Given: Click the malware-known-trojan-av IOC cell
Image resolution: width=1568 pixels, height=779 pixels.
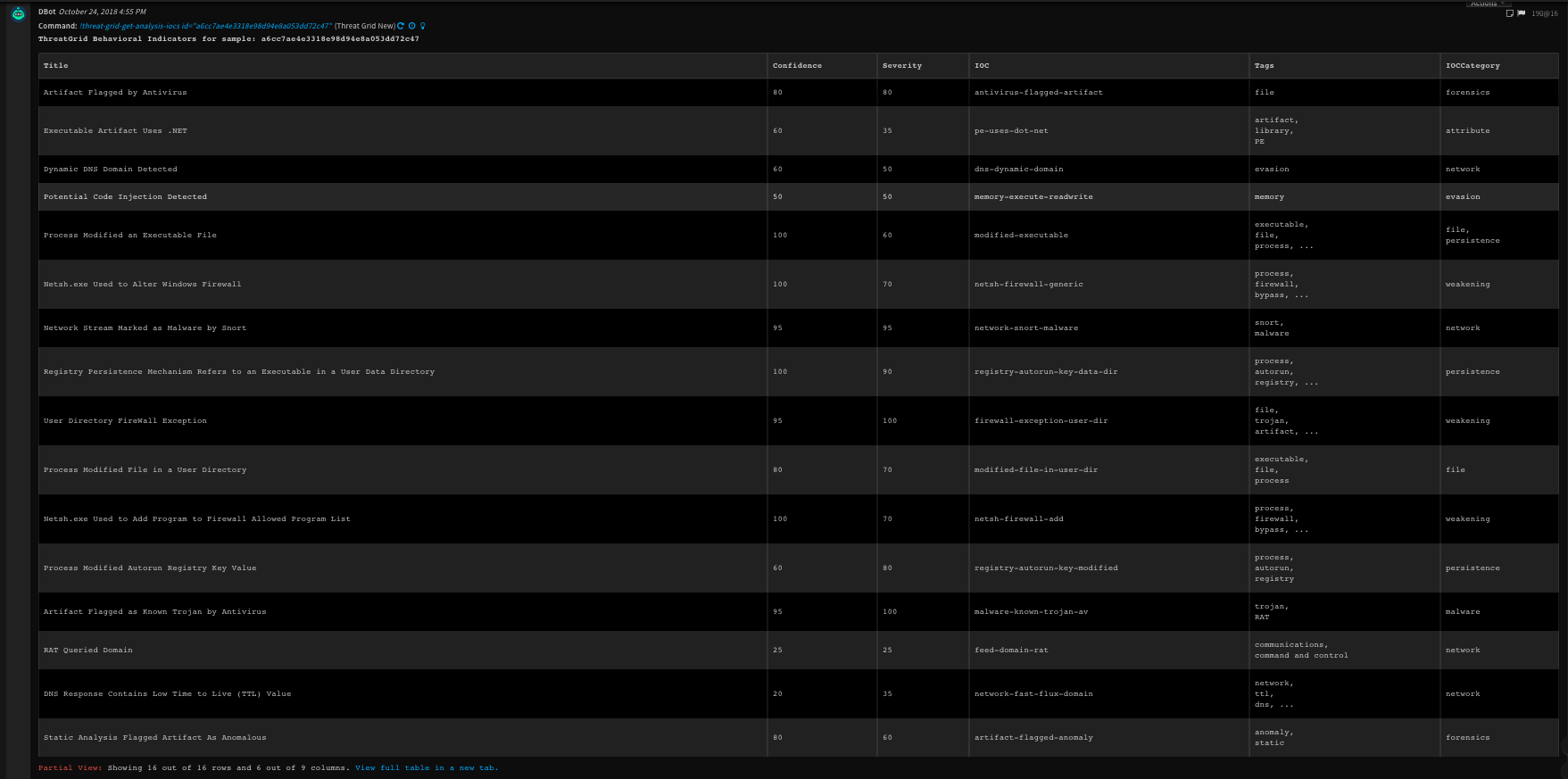Looking at the screenshot, I should click(x=1031, y=611).
